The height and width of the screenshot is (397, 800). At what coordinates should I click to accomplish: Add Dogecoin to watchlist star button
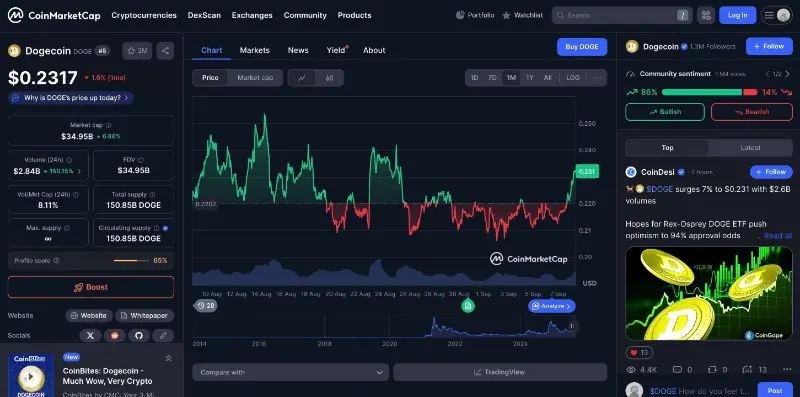tap(137, 51)
